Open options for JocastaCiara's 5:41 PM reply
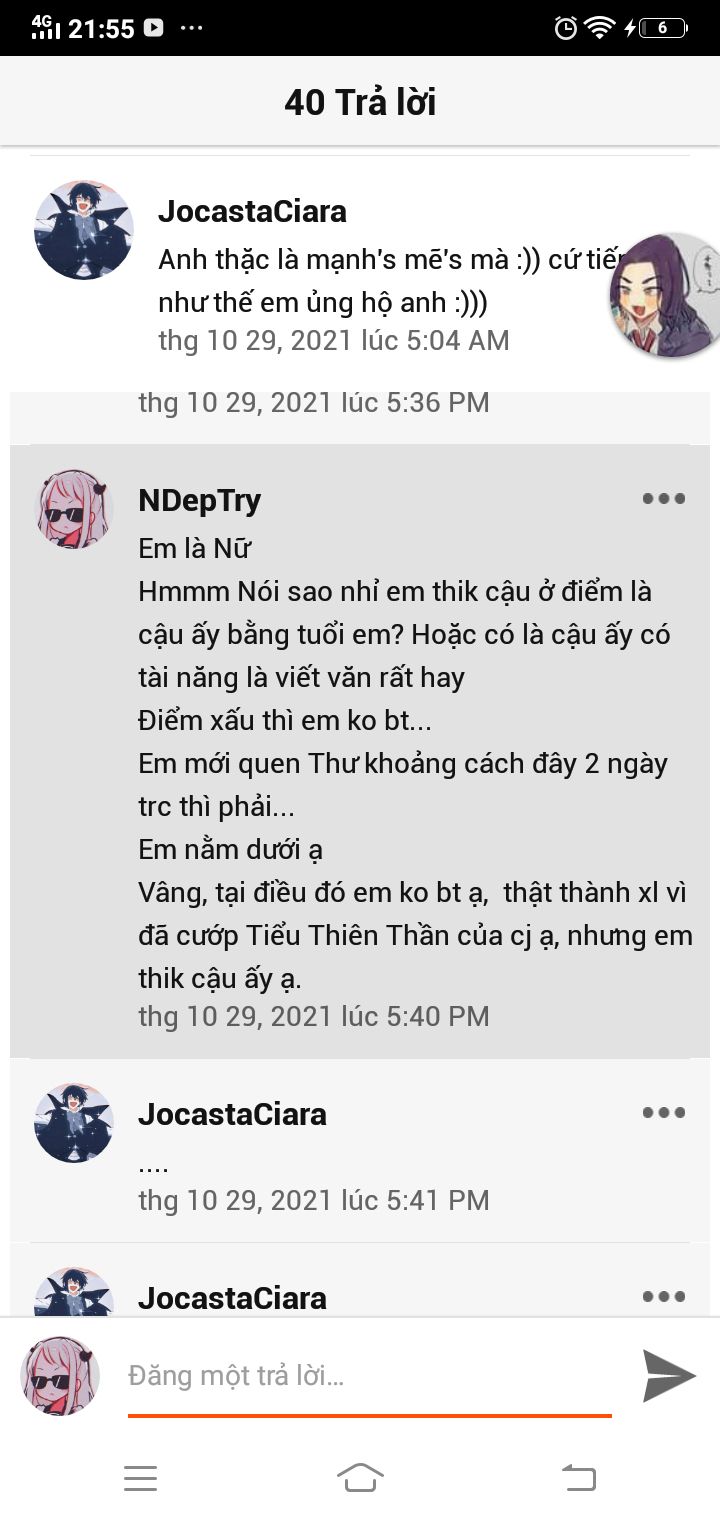The image size is (720, 1520). [x=664, y=1112]
